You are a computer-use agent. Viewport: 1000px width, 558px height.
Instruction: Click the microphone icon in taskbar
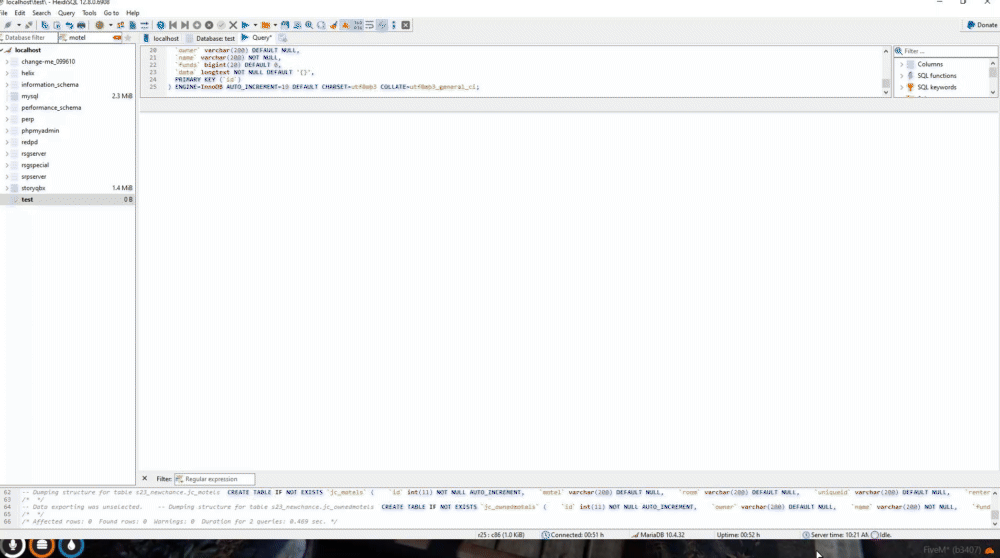click(12, 546)
